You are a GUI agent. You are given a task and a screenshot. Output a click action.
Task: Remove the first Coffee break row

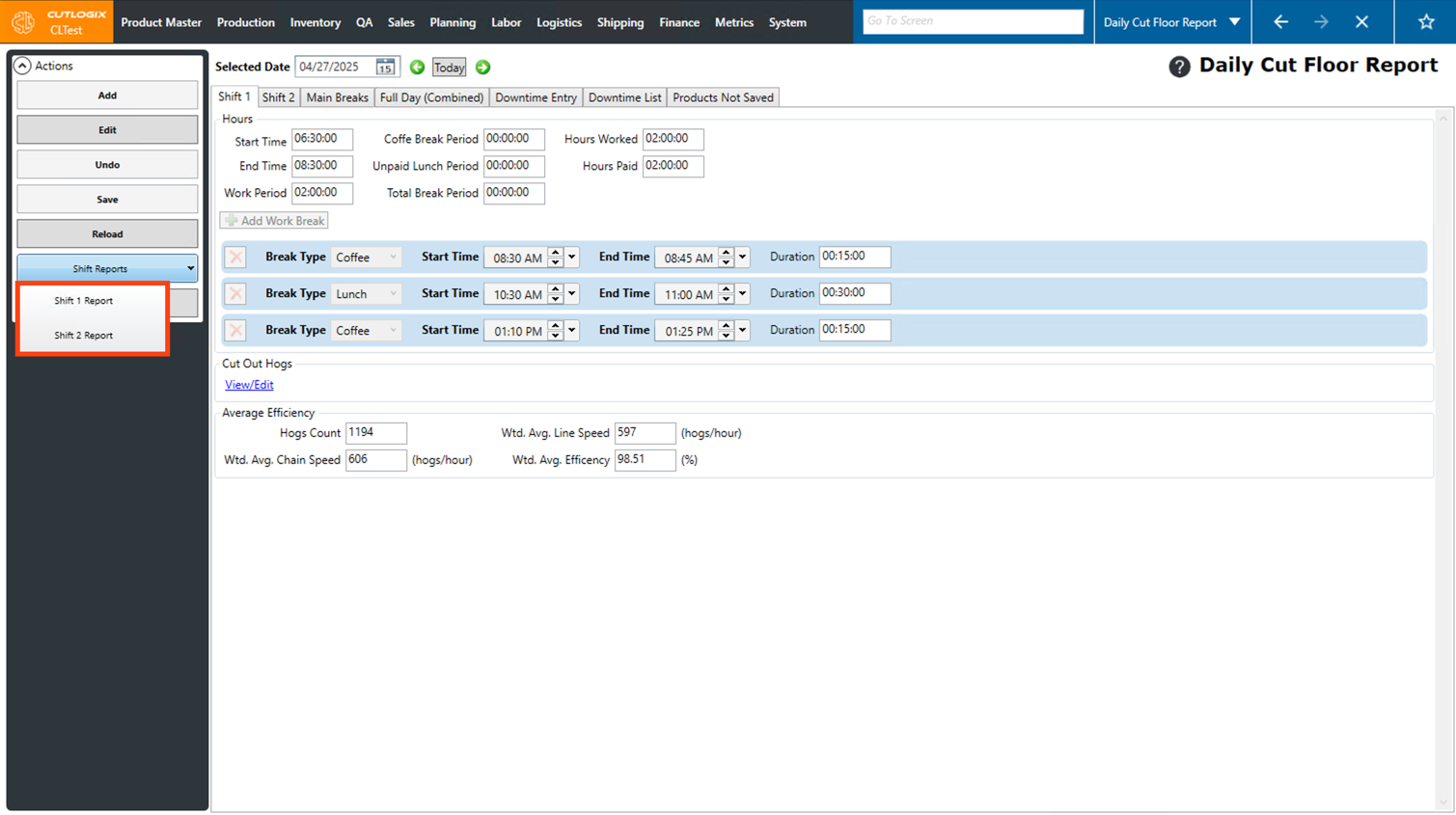(235, 258)
